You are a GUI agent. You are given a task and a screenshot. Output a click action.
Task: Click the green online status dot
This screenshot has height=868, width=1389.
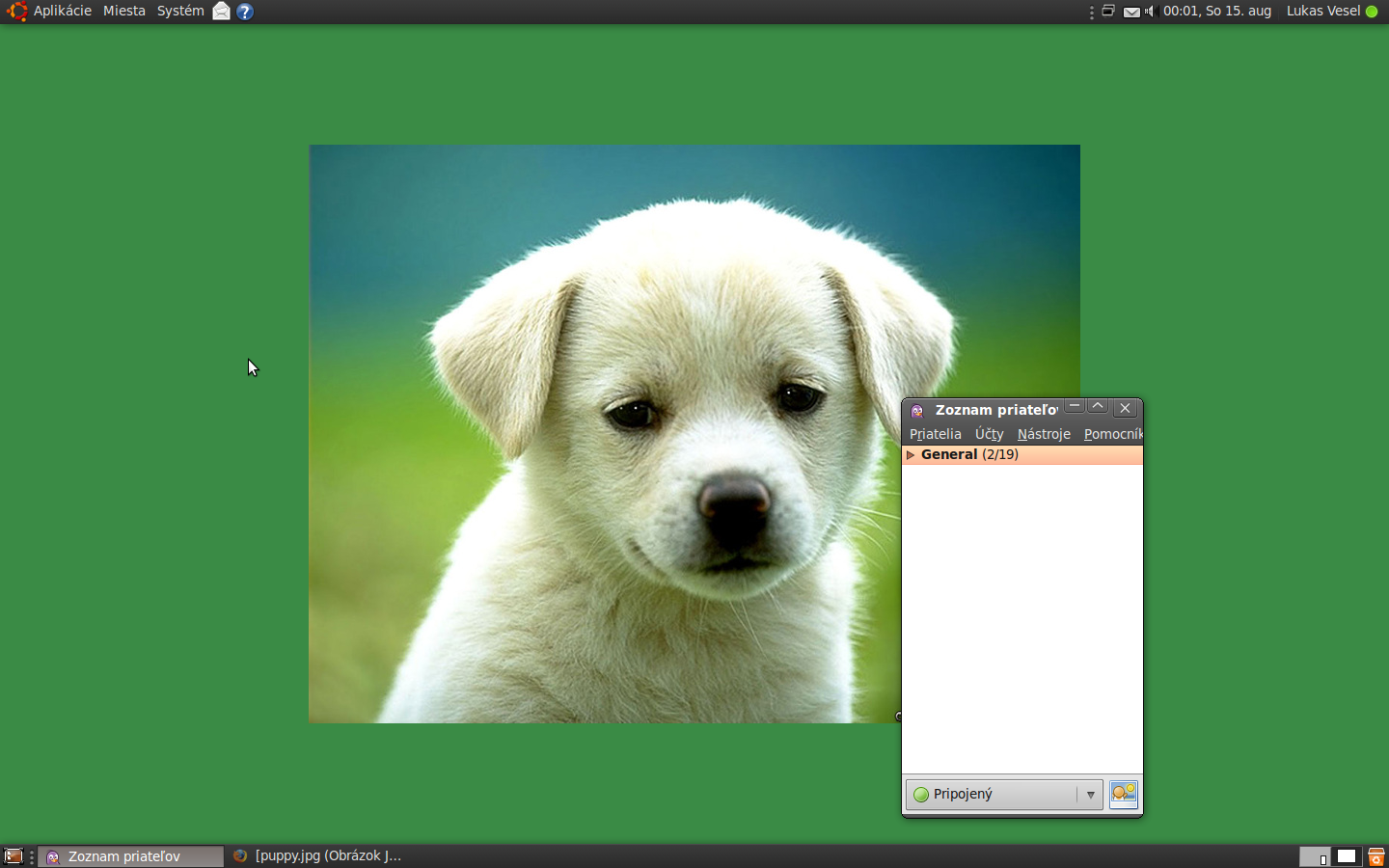click(x=1372, y=12)
